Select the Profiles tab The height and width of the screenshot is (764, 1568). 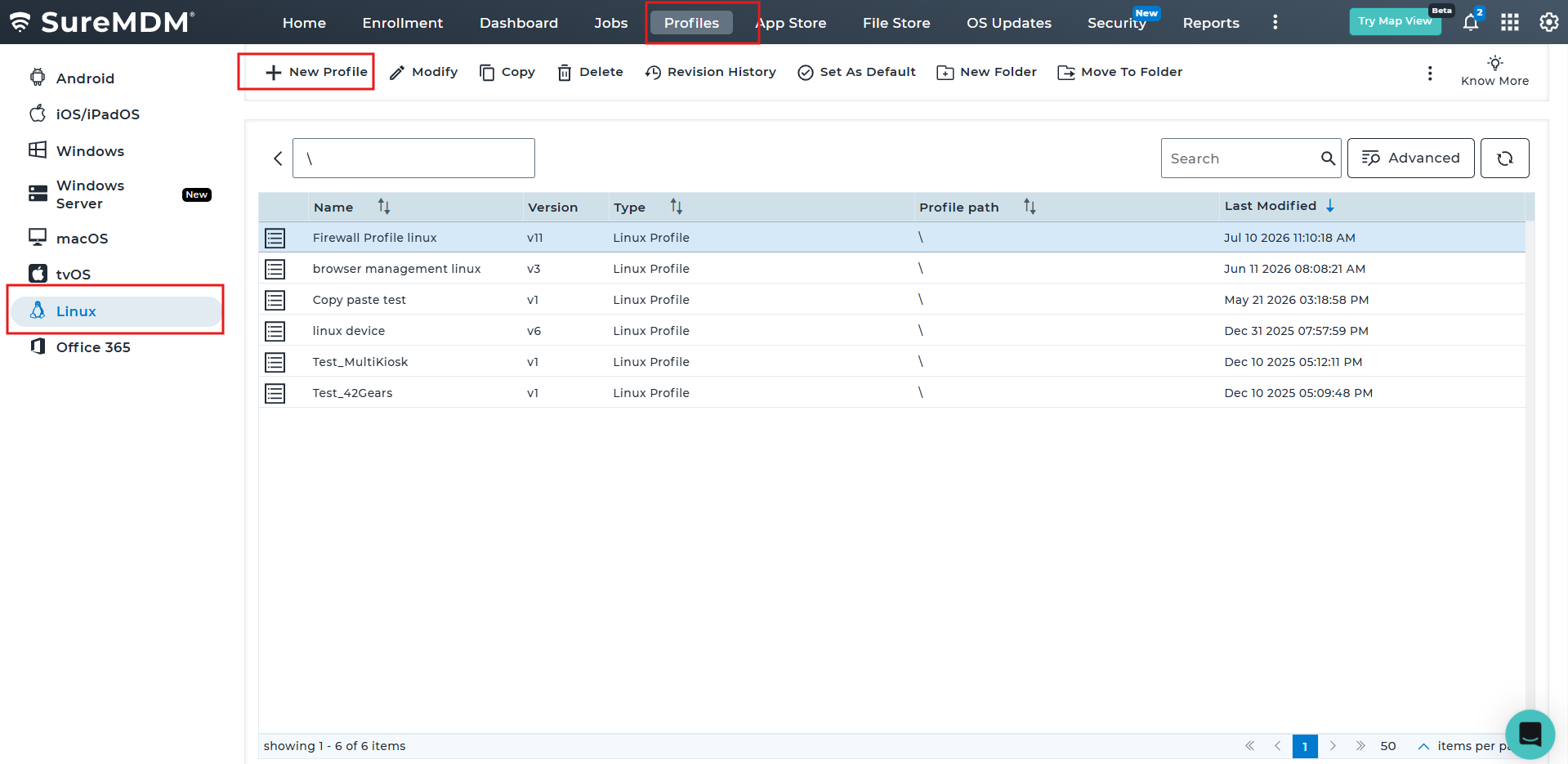691,23
